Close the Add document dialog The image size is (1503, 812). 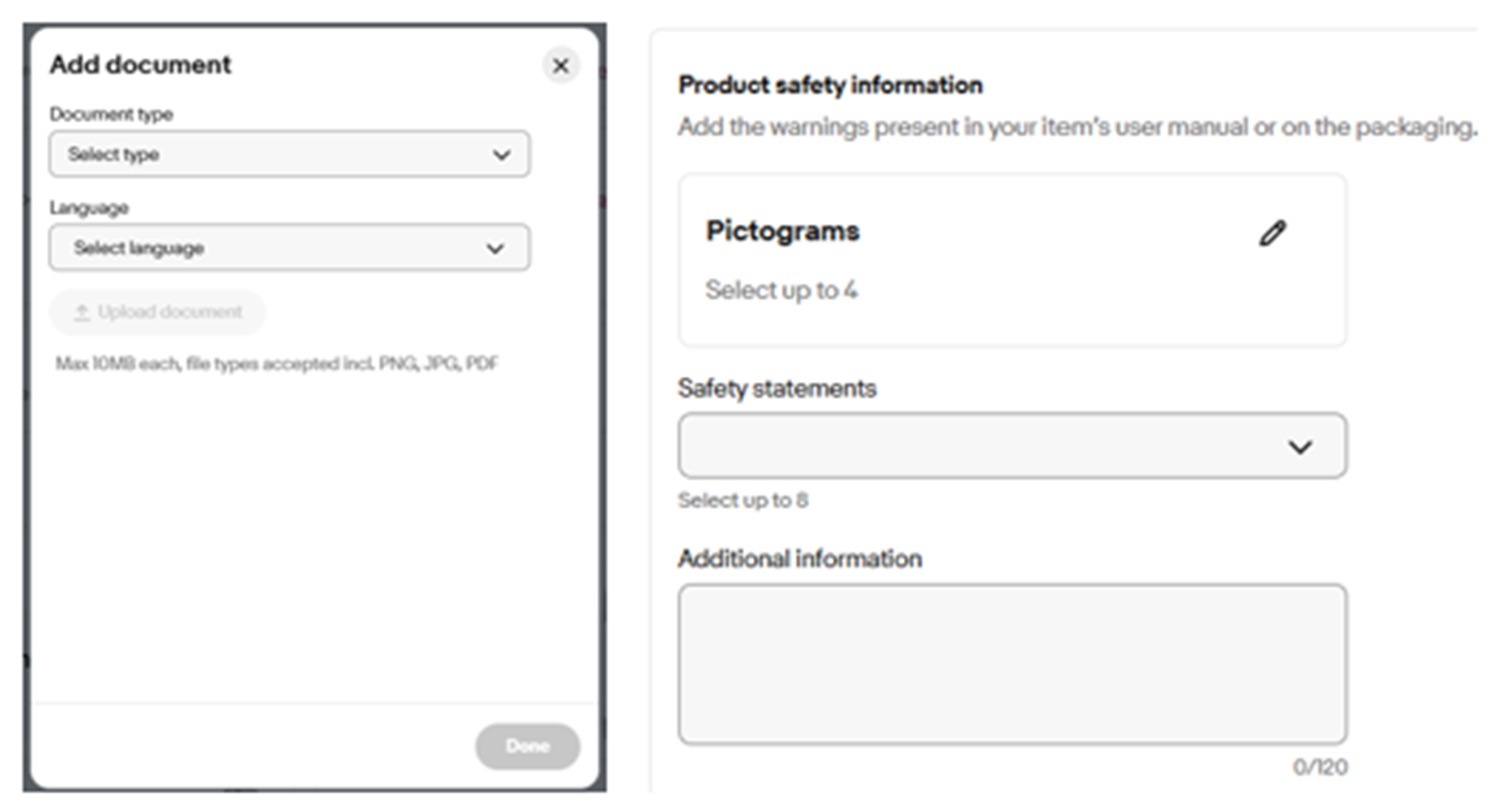tap(561, 65)
